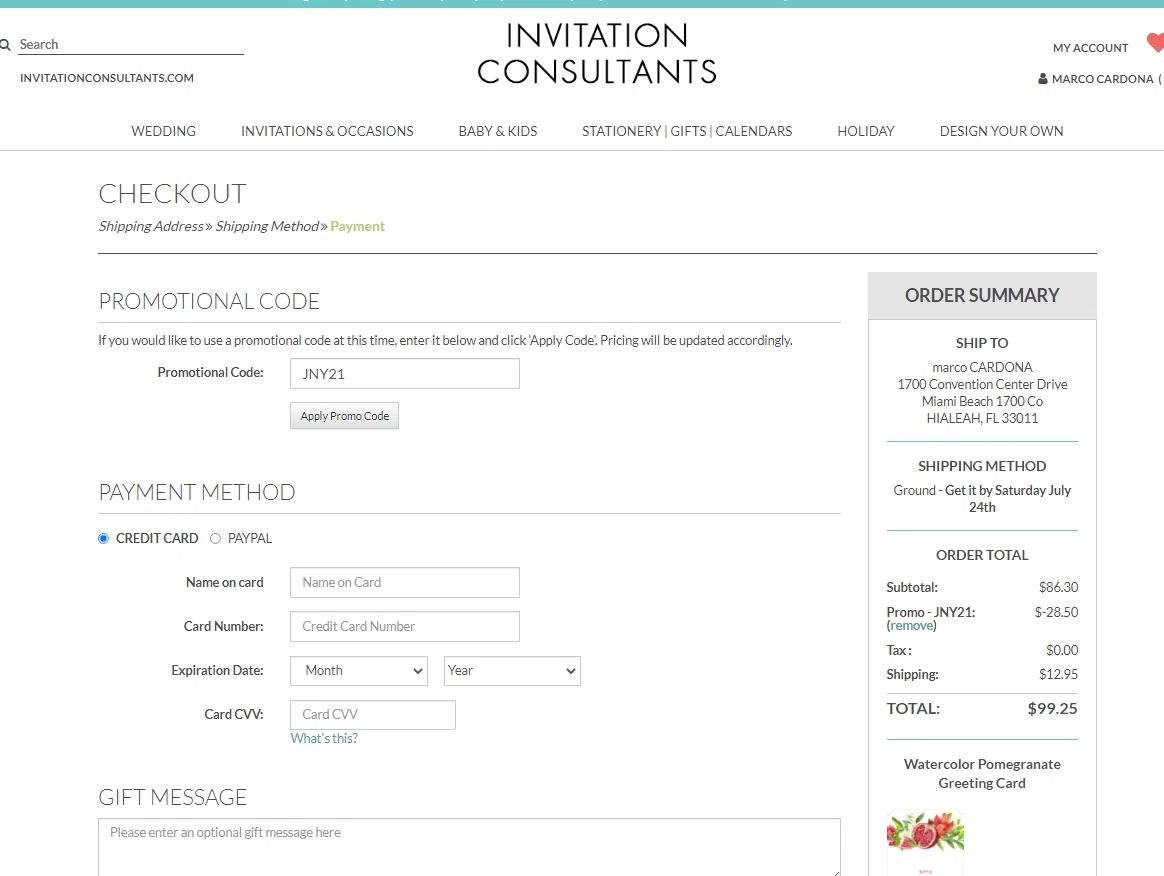Click the Shipping Address breadcrumb step
The image size is (1164, 876).
(x=151, y=226)
